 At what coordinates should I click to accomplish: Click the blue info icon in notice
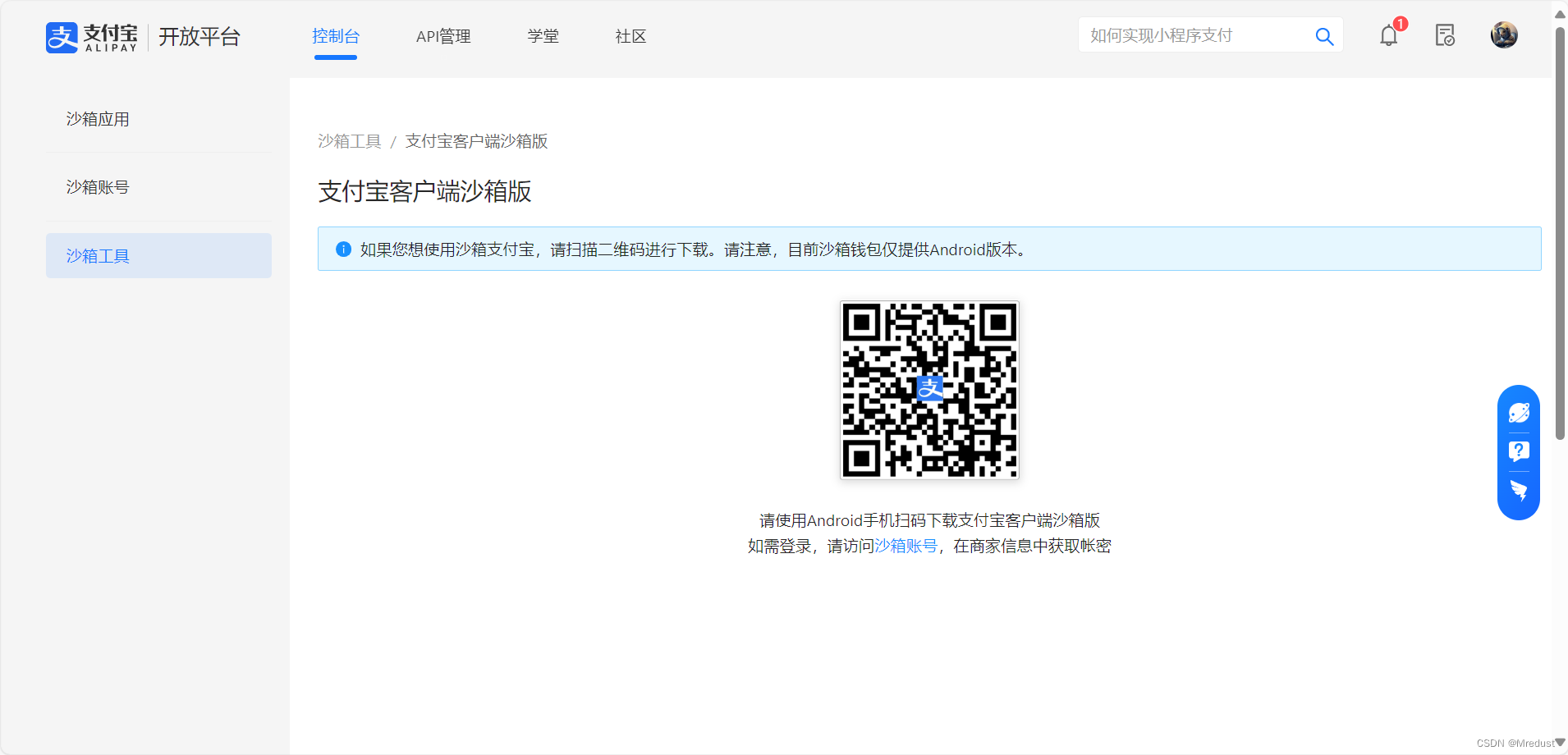344,249
